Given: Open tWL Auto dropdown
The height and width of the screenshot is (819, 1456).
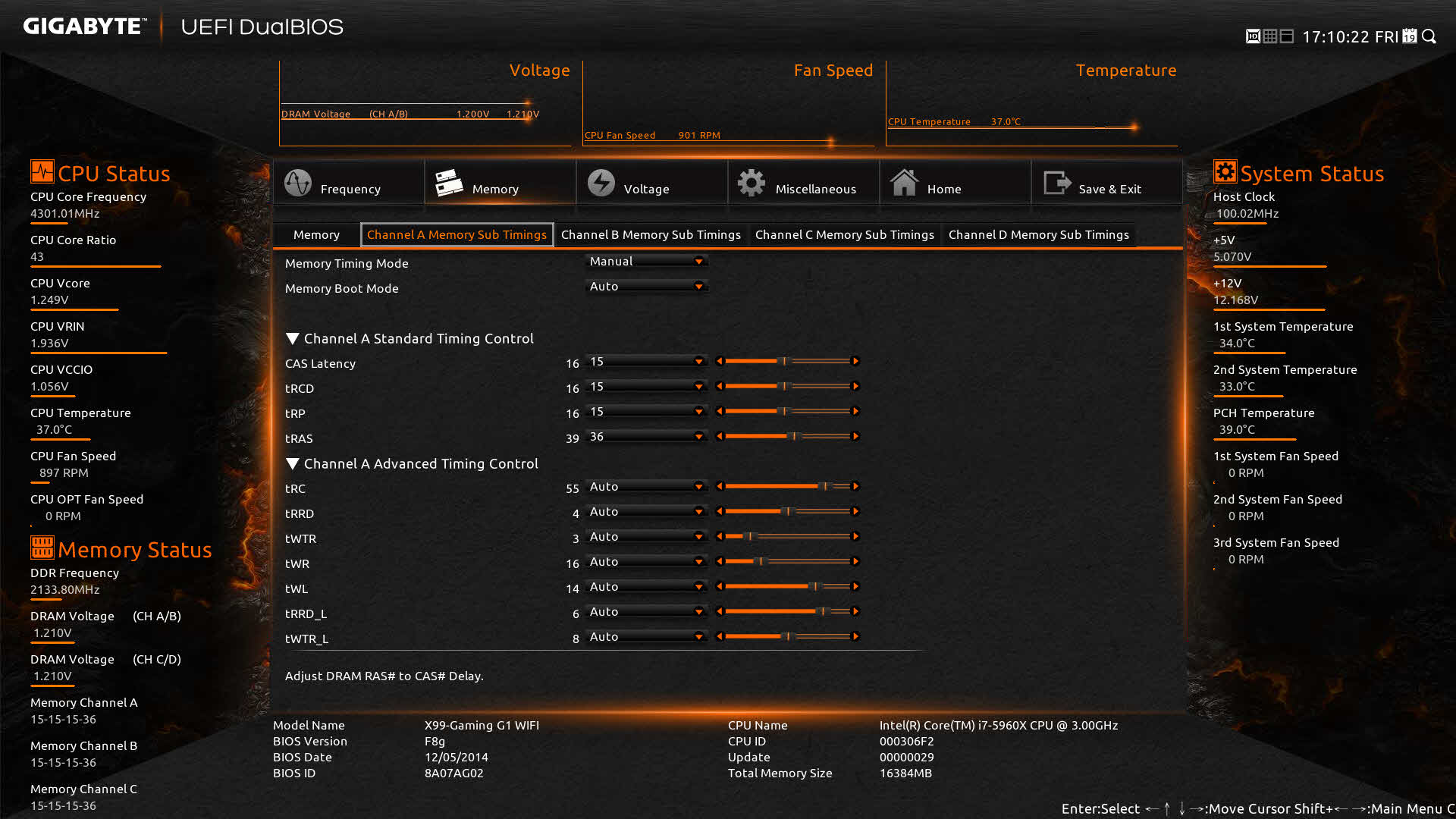Looking at the screenshot, I should pos(647,586).
